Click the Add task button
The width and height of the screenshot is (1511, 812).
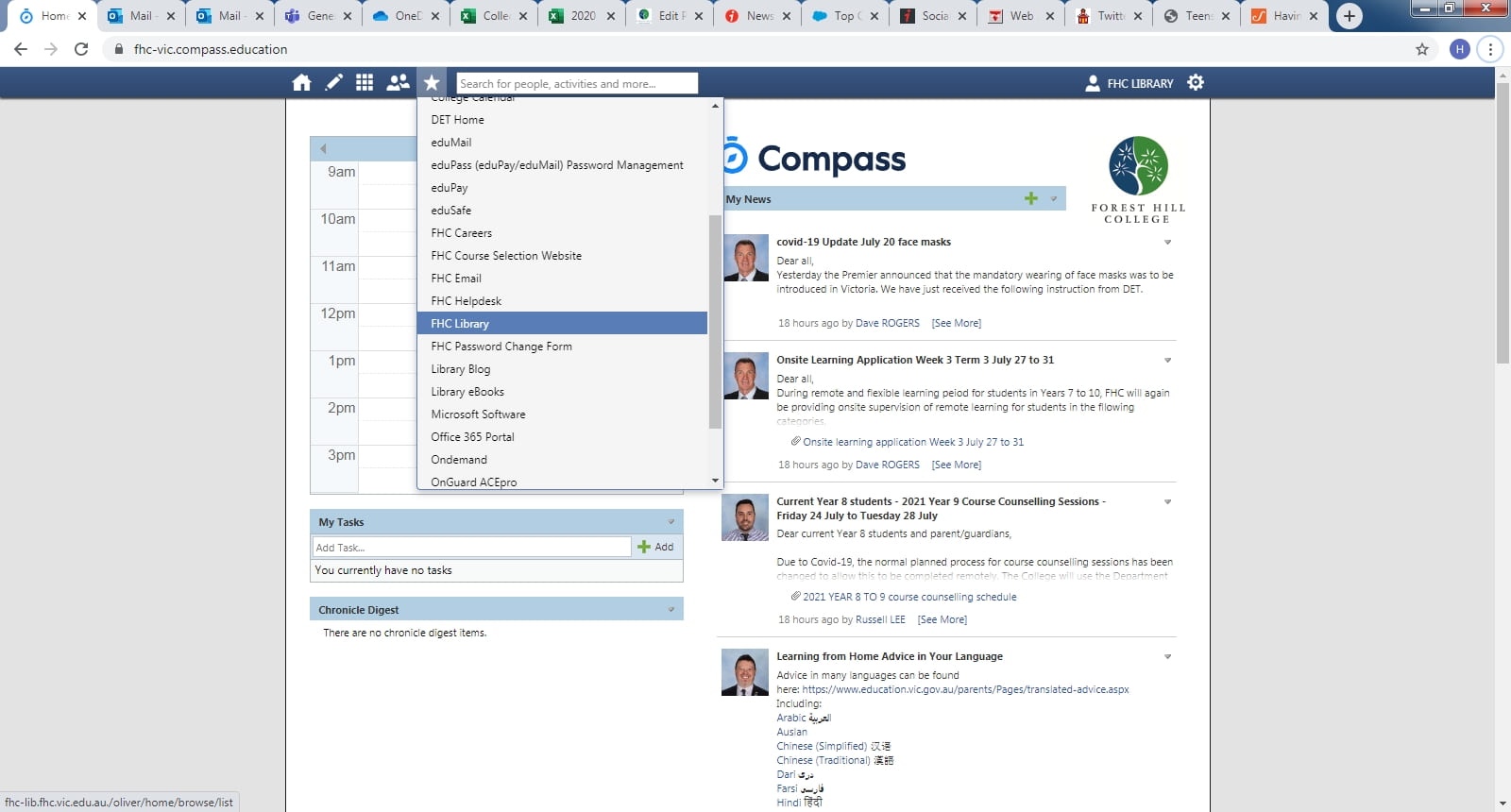[x=655, y=547]
